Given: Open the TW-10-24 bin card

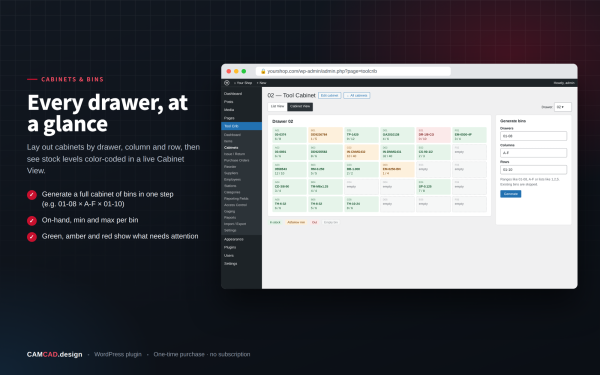Looking at the screenshot, I should (x=361, y=204).
